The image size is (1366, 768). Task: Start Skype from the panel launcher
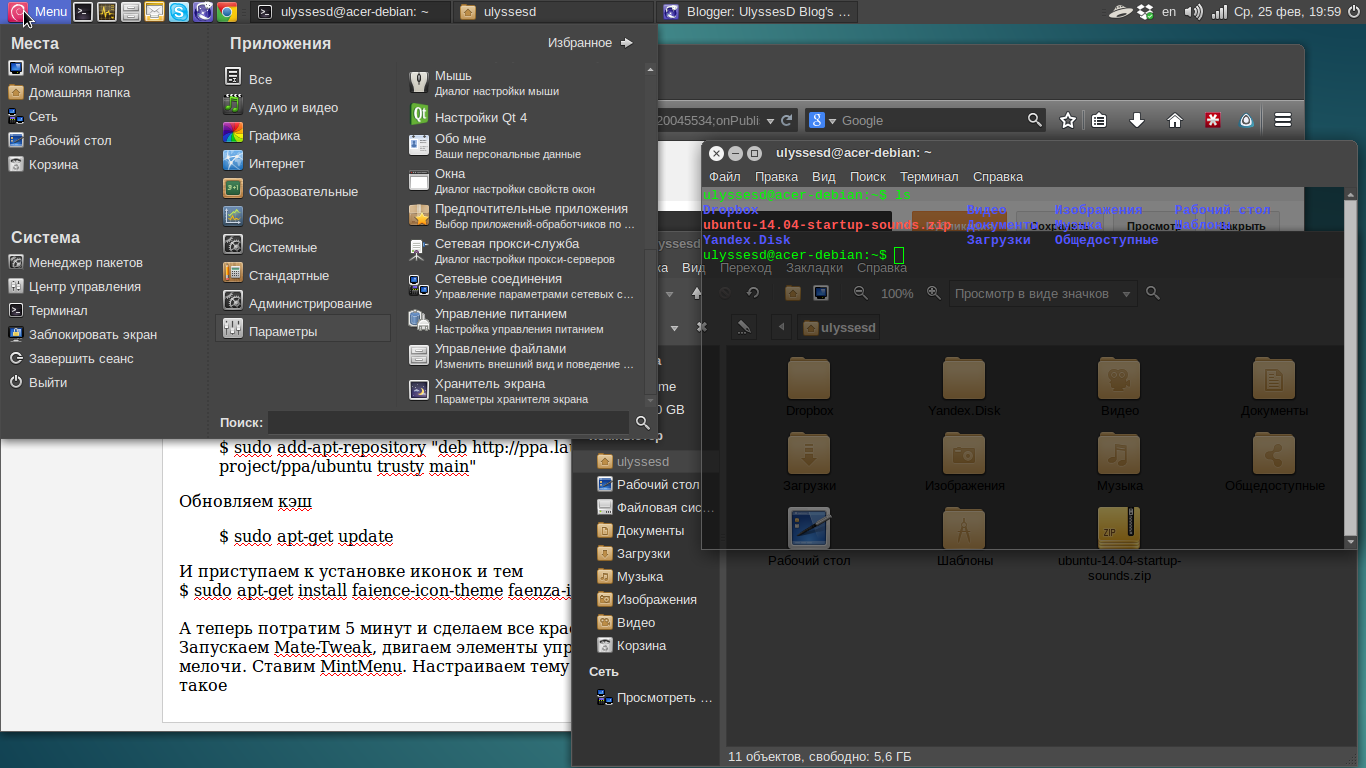pyautogui.click(x=179, y=12)
